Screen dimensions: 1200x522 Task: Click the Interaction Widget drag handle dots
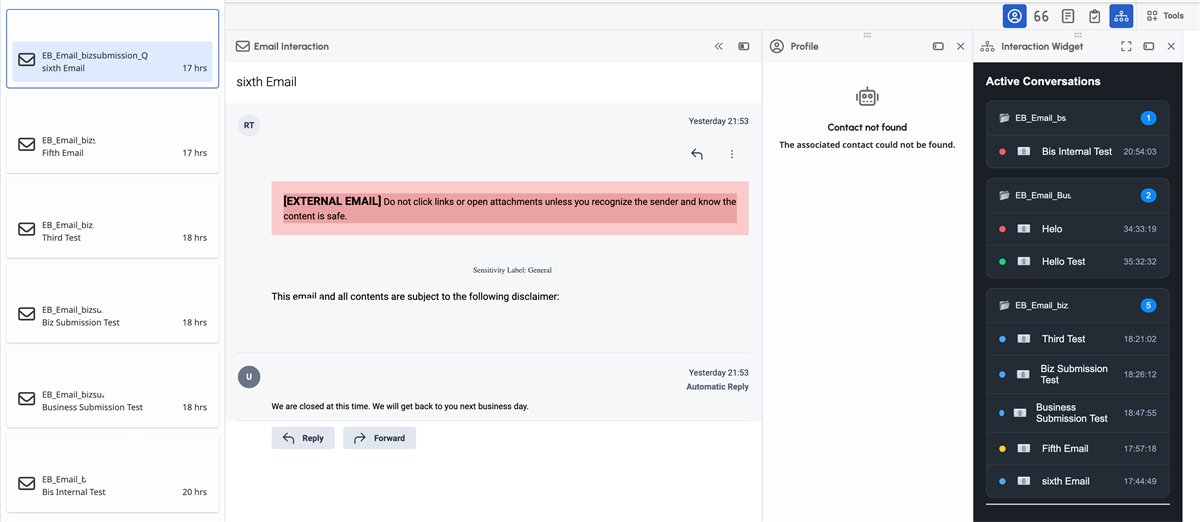click(1077, 35)
